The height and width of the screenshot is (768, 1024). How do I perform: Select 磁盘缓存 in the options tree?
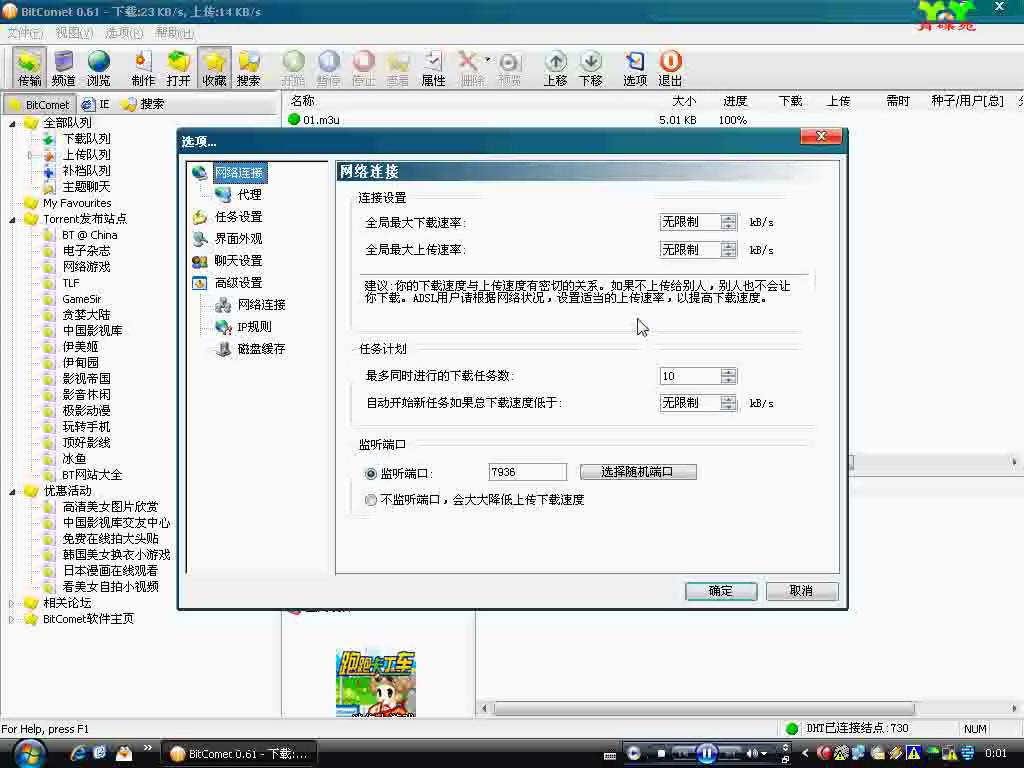tap(261, 349)
